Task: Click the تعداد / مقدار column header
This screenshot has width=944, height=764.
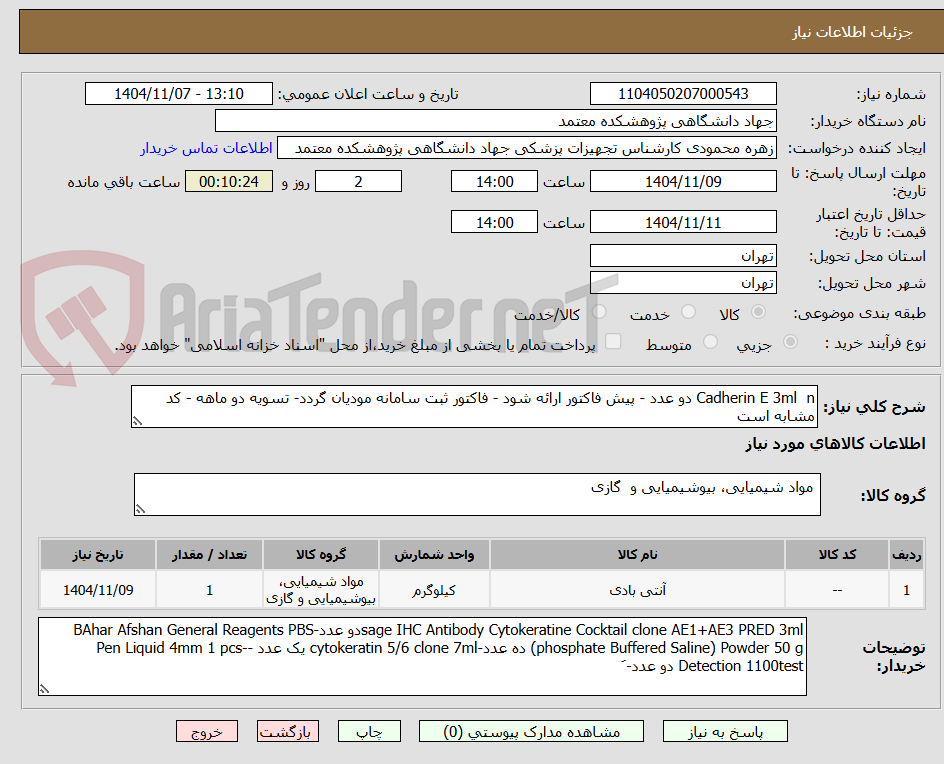Action: click(210, 554)
